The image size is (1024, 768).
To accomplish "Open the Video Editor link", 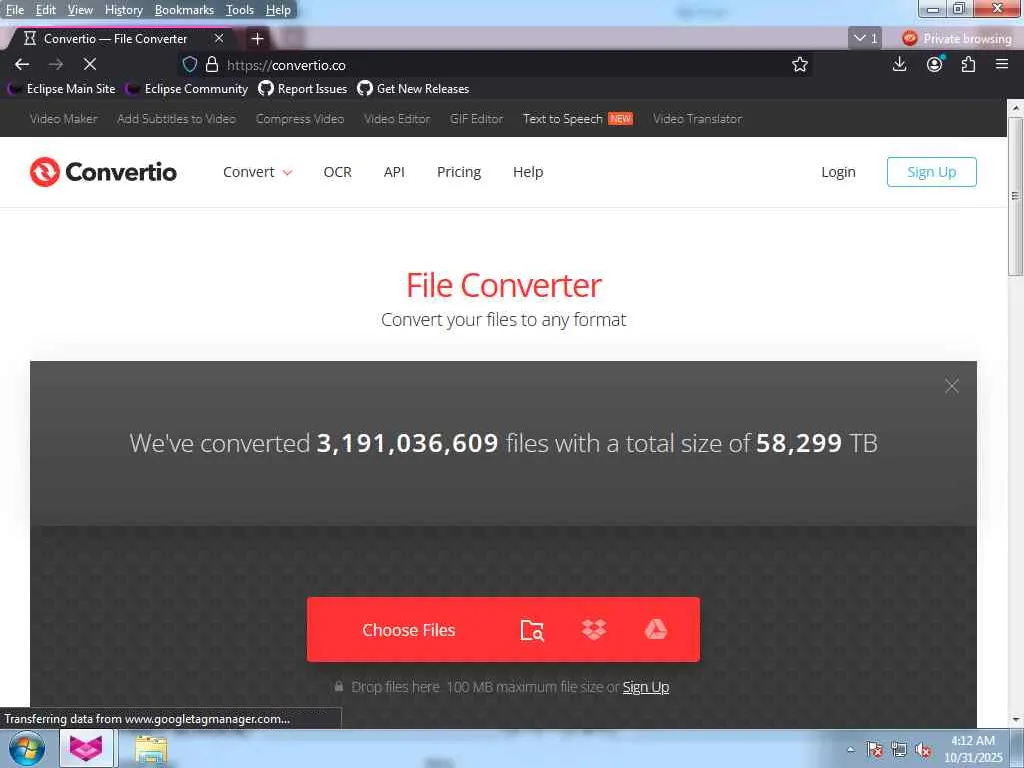I will pyautogui.click(x=397, y=119).
